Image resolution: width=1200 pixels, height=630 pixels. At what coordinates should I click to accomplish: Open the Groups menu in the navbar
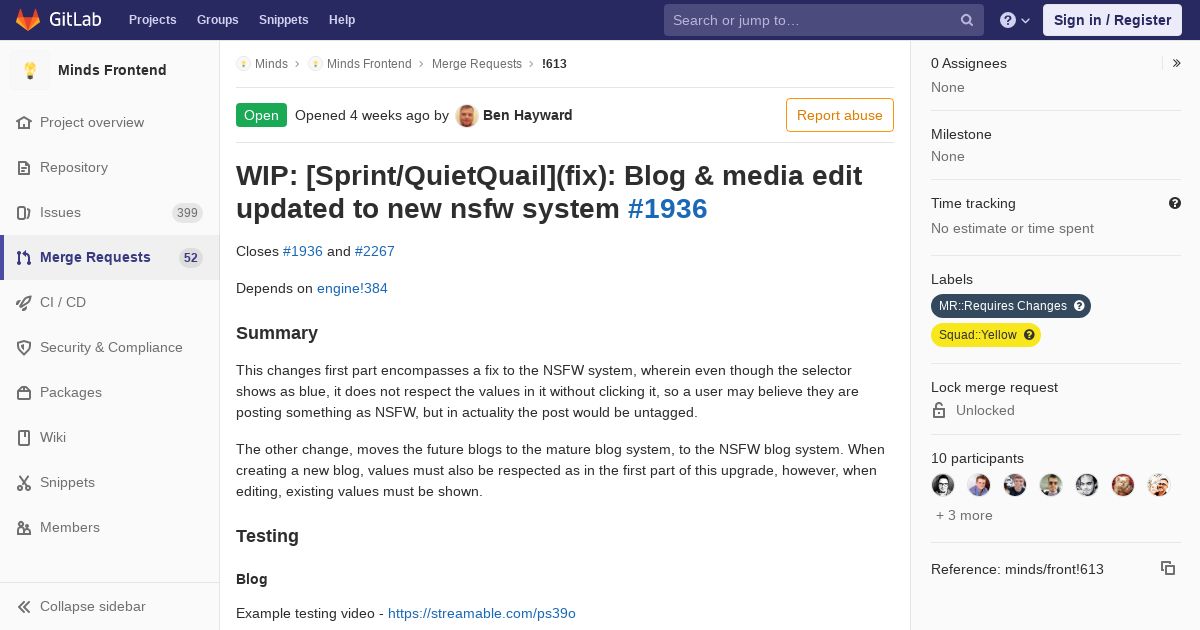pyautogui.click(x=217, y=20)
